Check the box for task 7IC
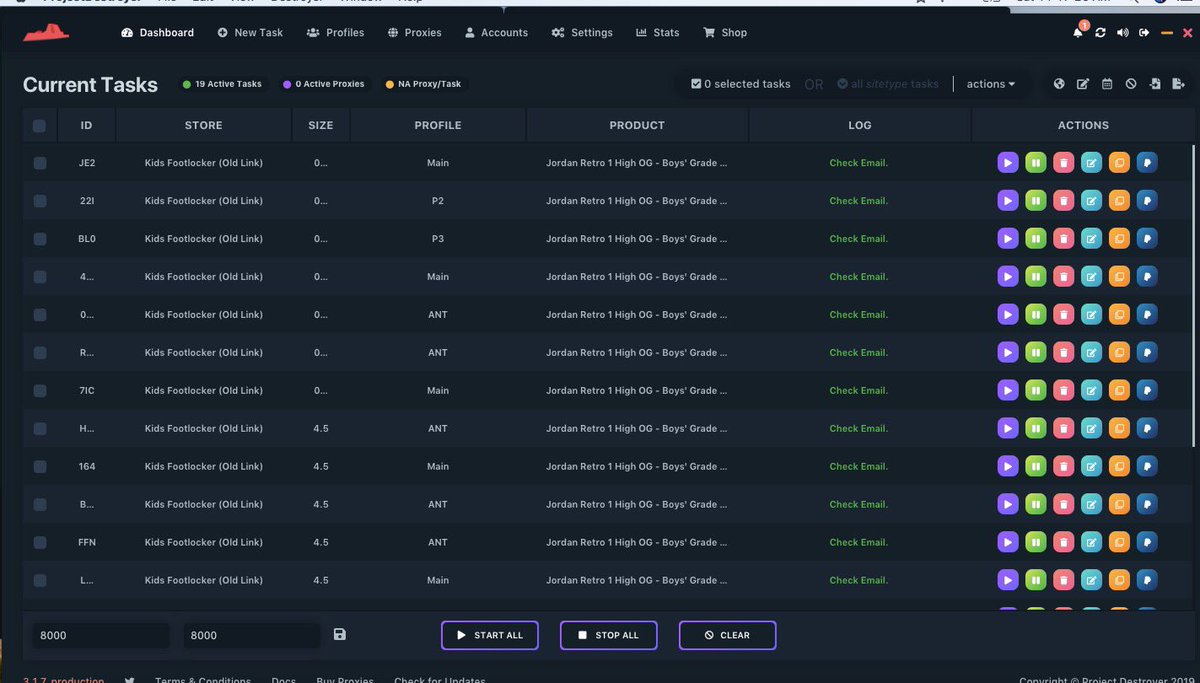 click(x=39, y=391)
